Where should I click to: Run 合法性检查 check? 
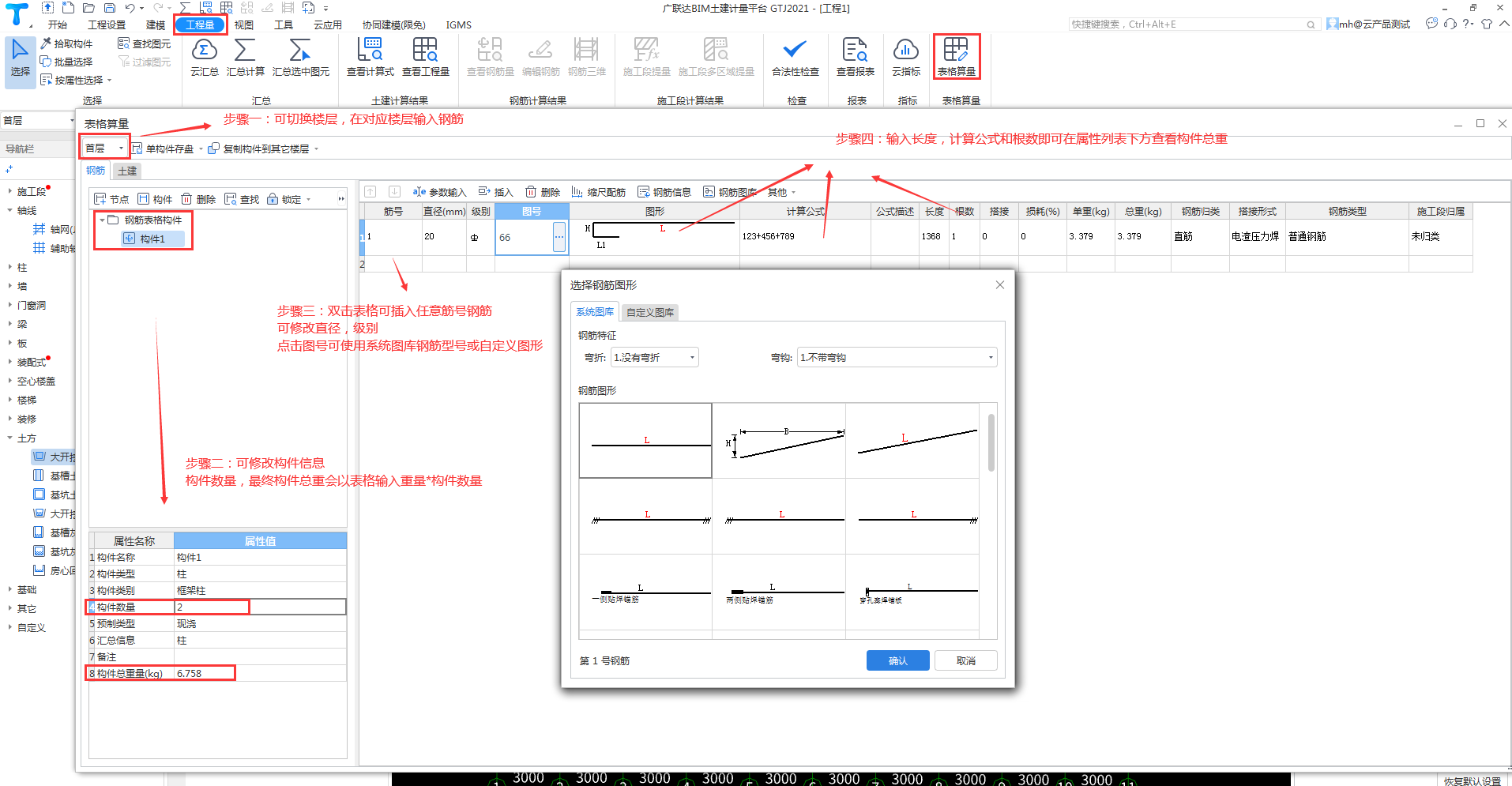pos(795,57)
